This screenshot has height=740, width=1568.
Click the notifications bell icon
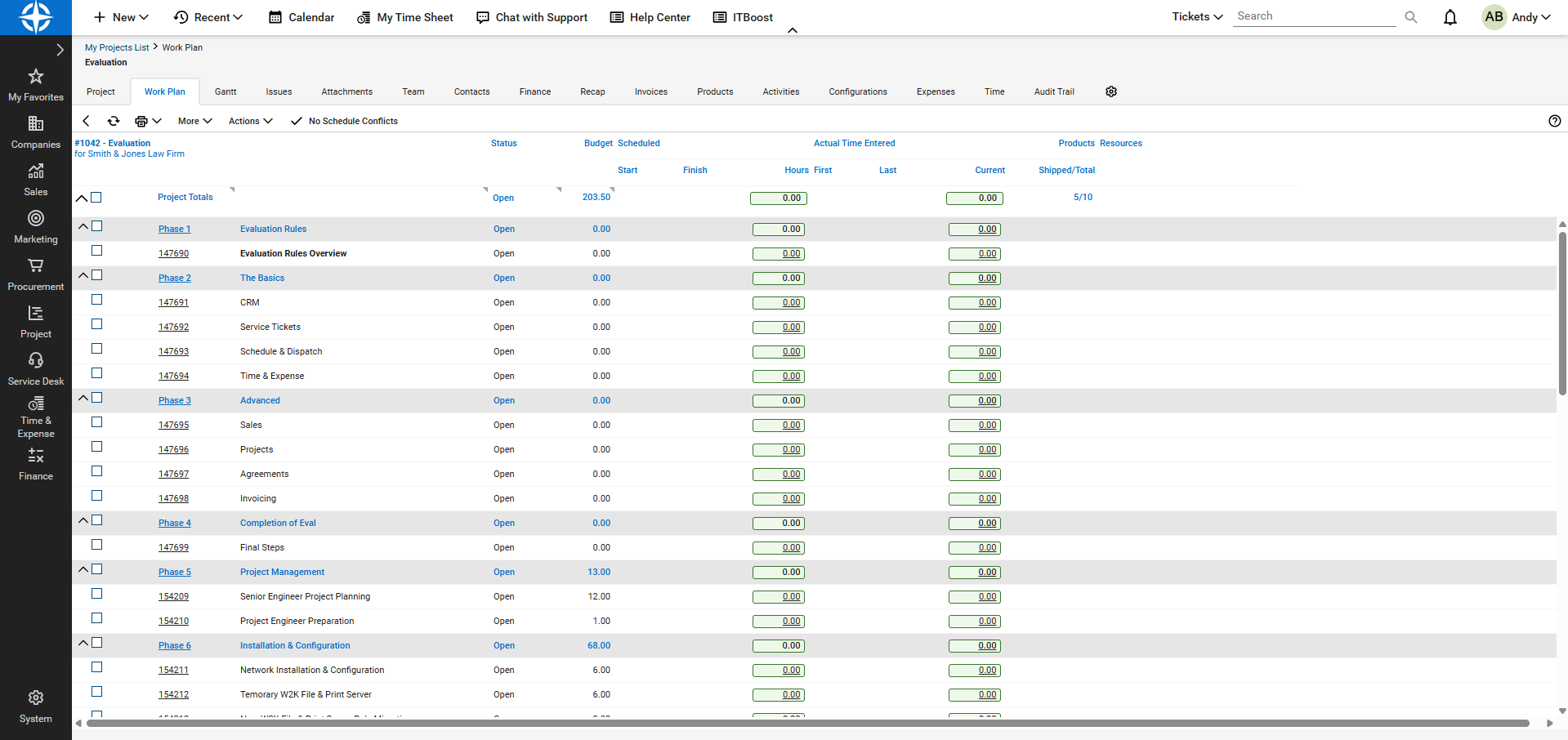[1450, 17]
